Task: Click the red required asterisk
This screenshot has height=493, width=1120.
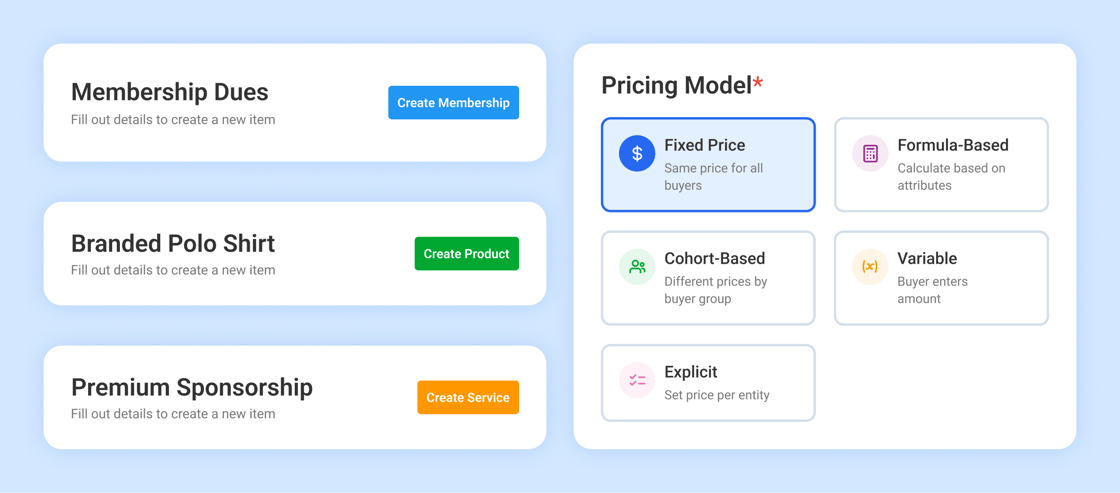Action: [758, 83]
